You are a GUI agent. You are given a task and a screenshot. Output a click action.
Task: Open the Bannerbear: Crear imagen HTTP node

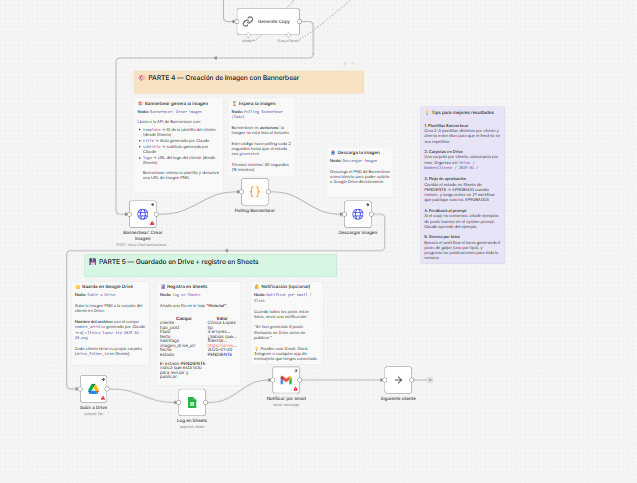(x=143, y=215)
